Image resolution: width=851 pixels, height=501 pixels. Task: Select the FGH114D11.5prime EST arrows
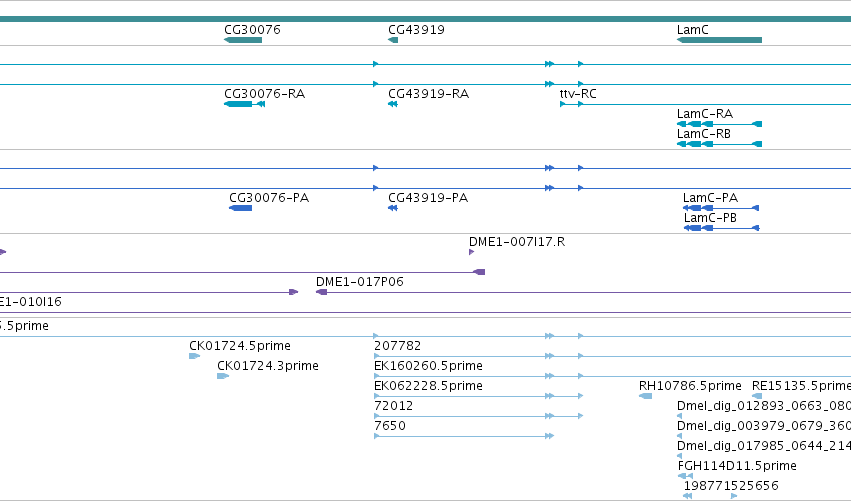[685, 476]
